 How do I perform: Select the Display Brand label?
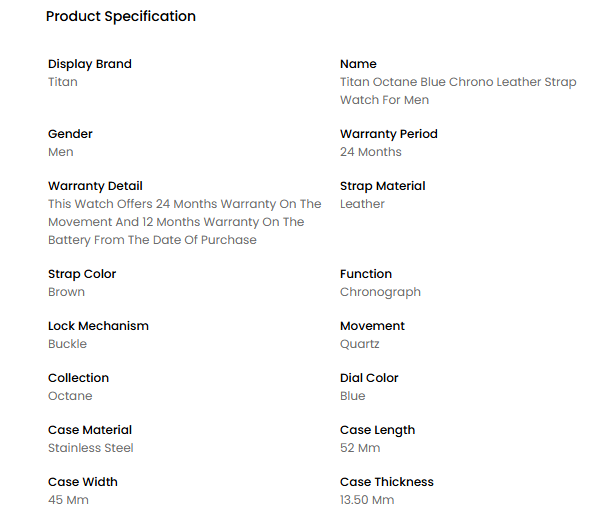90,64
